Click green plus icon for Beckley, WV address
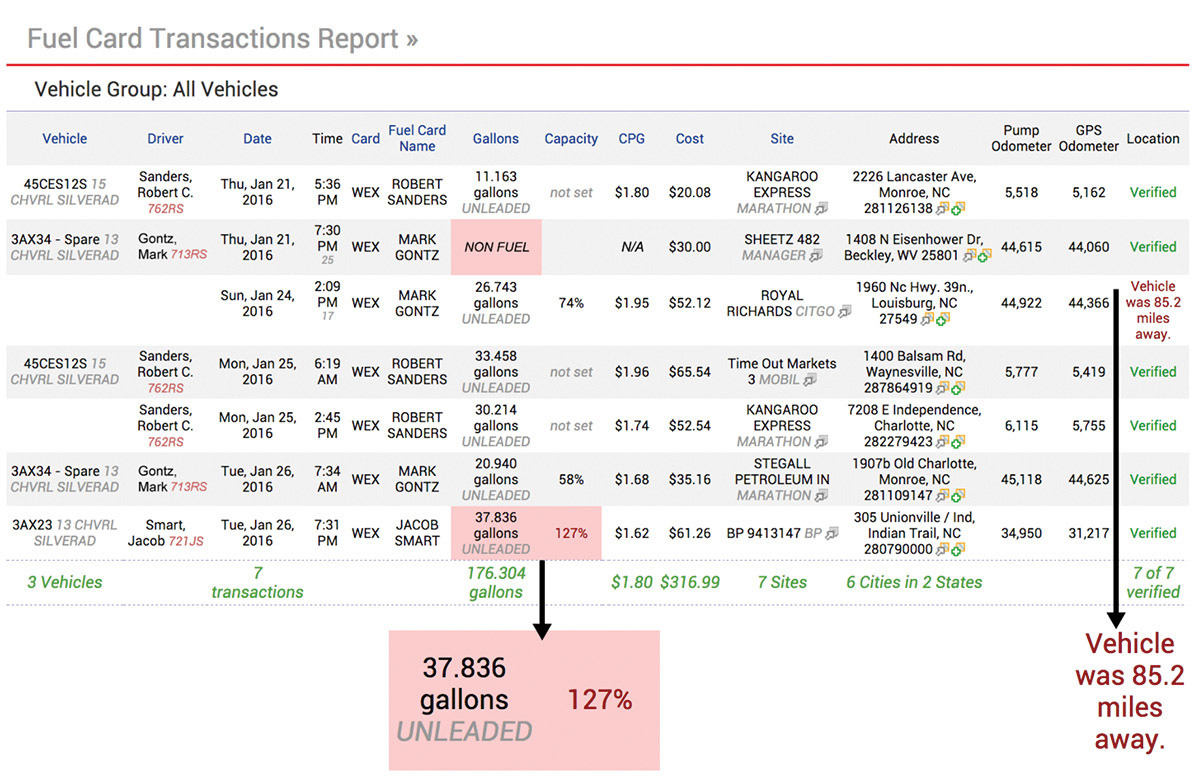 pyautogui.click(x=984, y=256)
